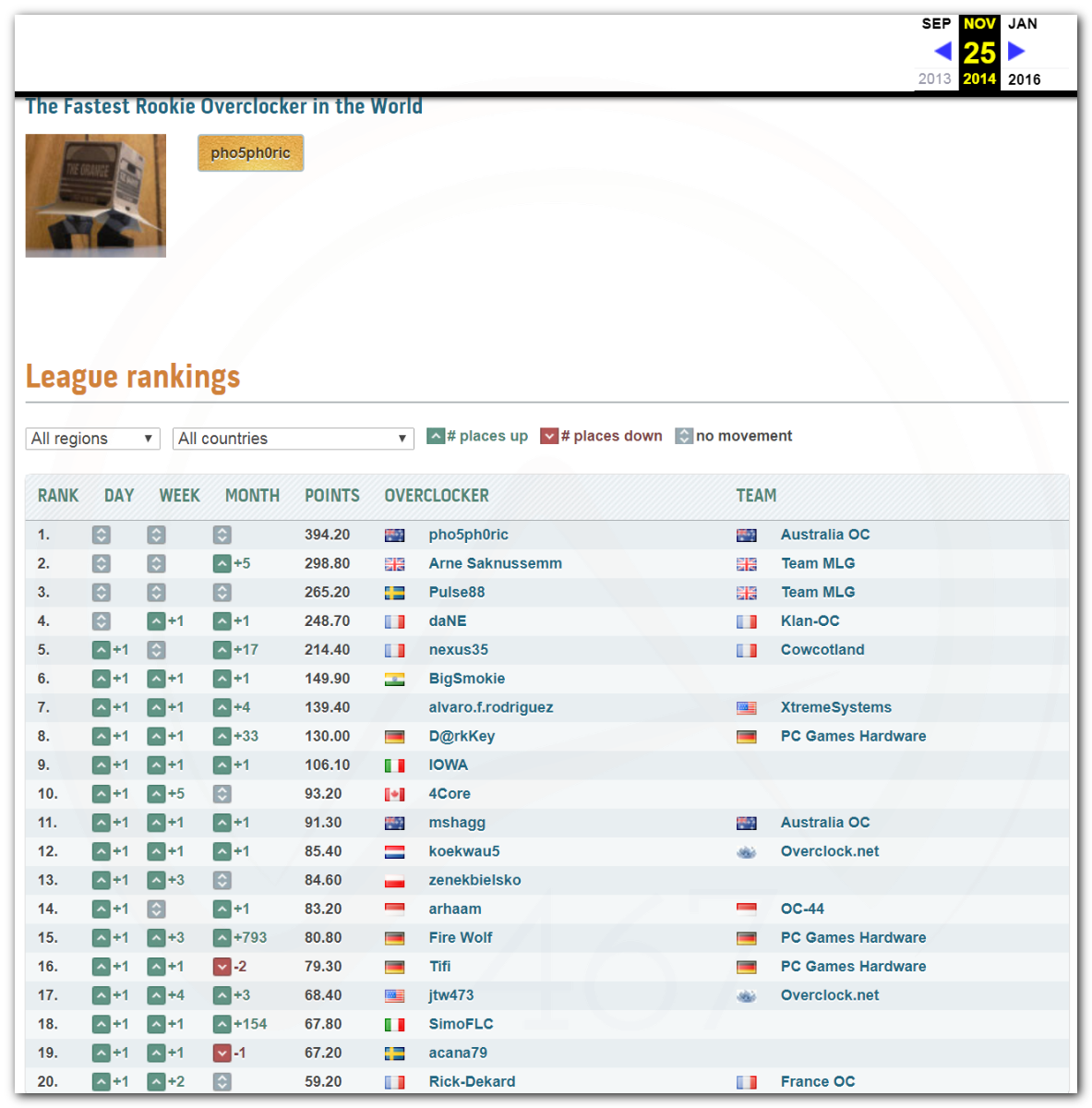Image resolution: width=1092 pixels, height=1108 pixels.
Task: Click month up arrow +793 for Fire Wolf
Action: pos(222,938)
